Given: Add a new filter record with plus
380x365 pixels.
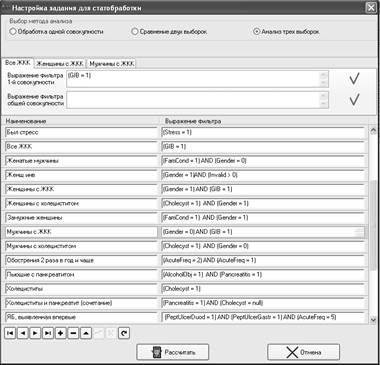Looking at the screenshot, I should pyautogui.click(x=61, y=333).
